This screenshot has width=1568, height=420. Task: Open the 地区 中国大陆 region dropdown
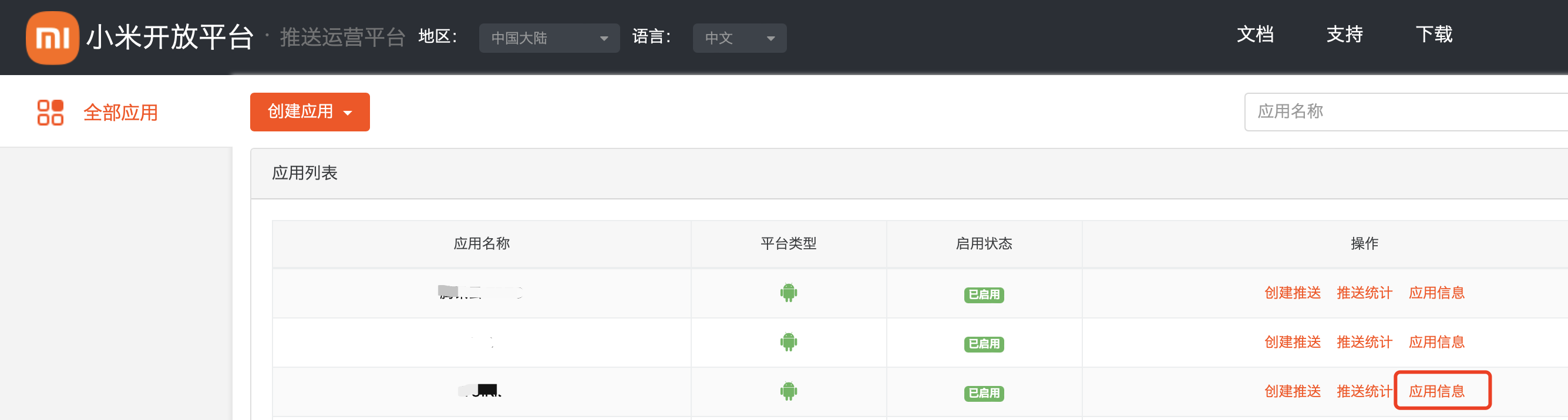(549, 38)
